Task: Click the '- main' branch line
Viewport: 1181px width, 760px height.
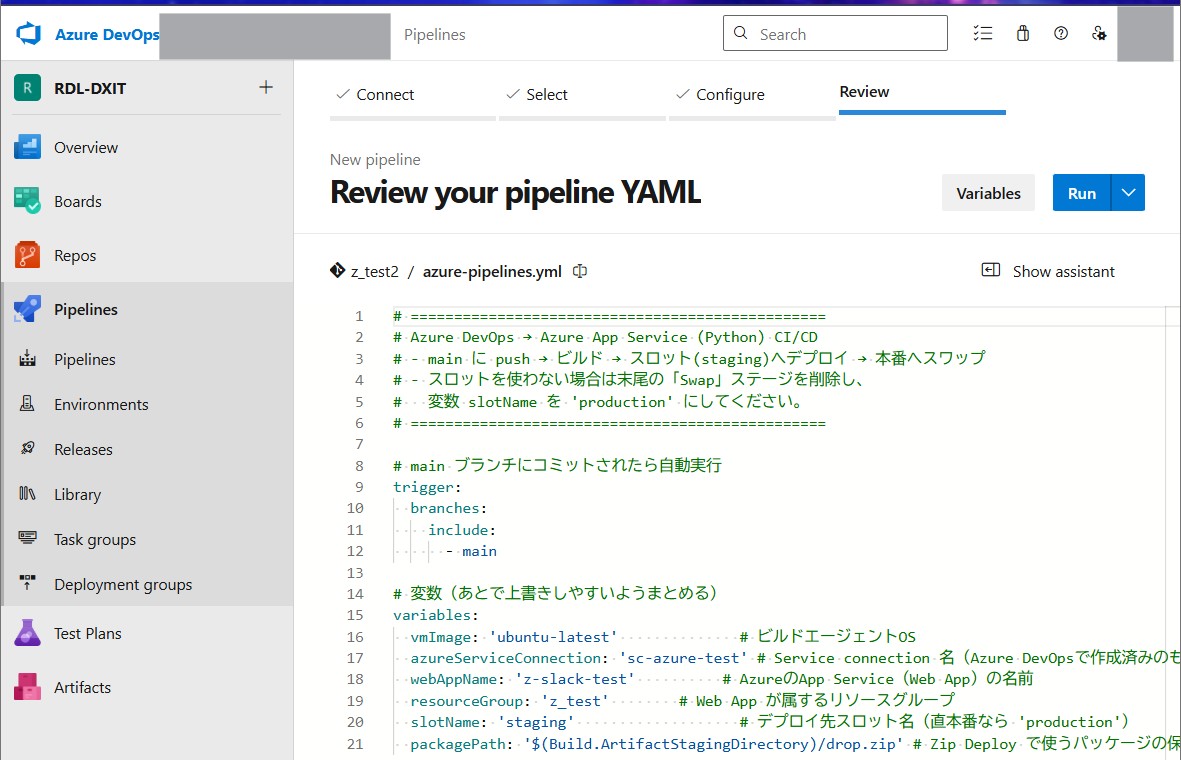Action: (x=471, y=551)
